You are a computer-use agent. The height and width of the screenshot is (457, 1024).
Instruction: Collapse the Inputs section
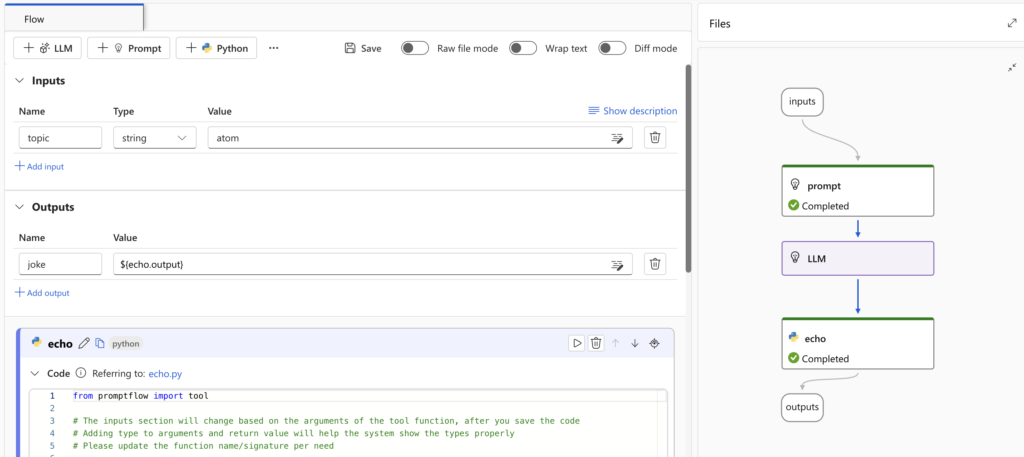[x=21, y=81]
